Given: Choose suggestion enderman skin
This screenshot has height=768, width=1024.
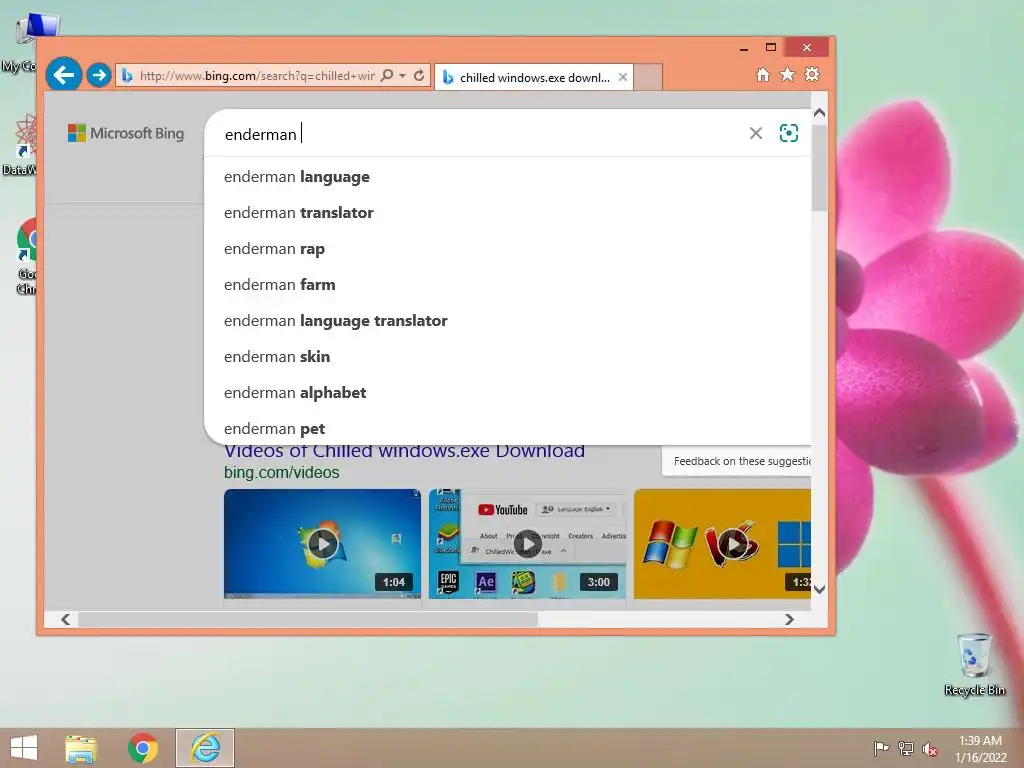Looking at the screenshot, I should click(507, 357).
